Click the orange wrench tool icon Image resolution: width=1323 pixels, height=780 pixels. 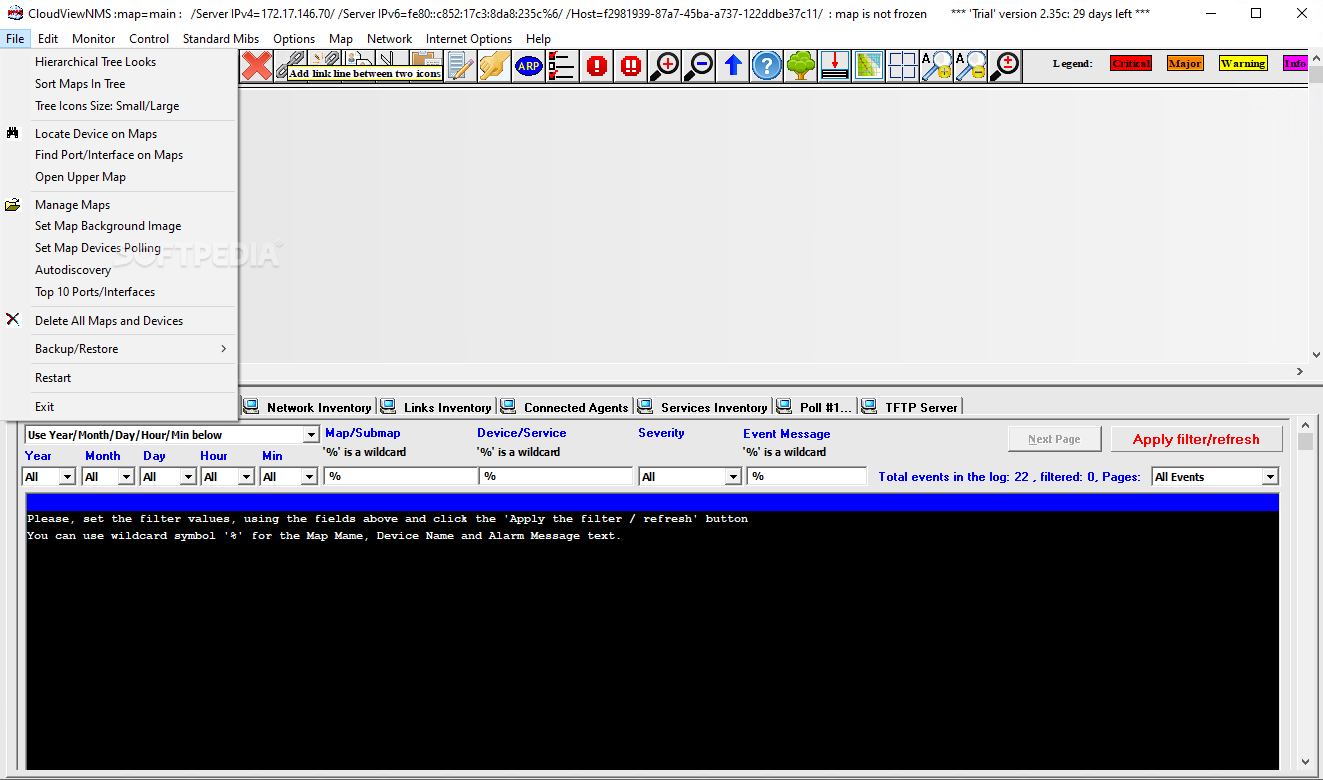[494, 66]
